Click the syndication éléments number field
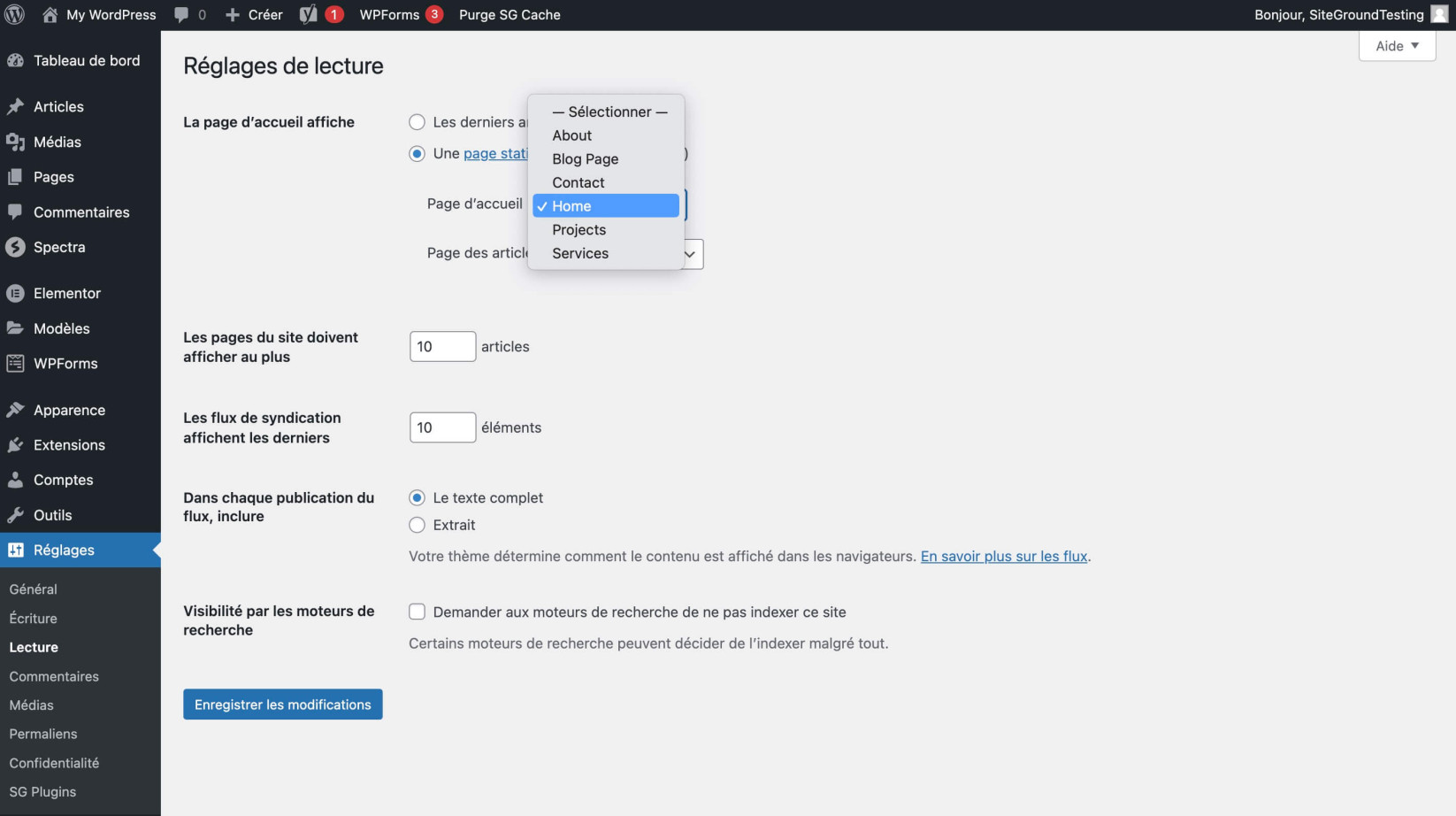The width and height of the screenshot is (1456, 816). tap(442, 427)
